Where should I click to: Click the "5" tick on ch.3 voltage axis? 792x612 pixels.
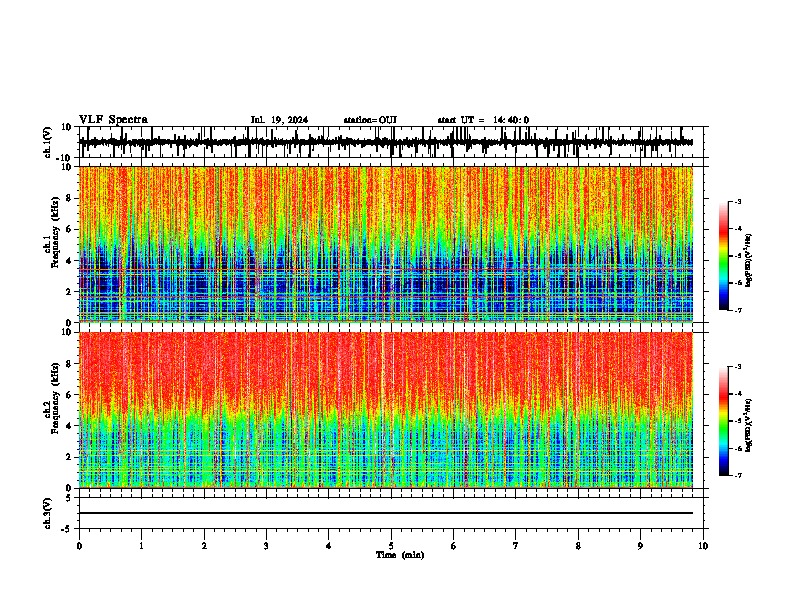point(69,498)
